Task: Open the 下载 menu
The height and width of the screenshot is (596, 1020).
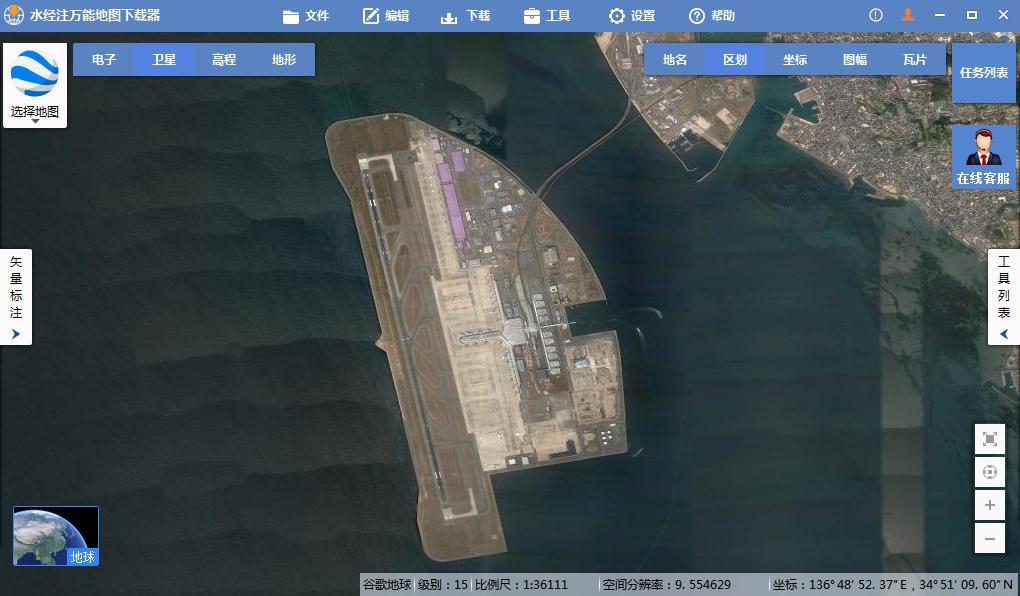Action: tap(466, 16)
